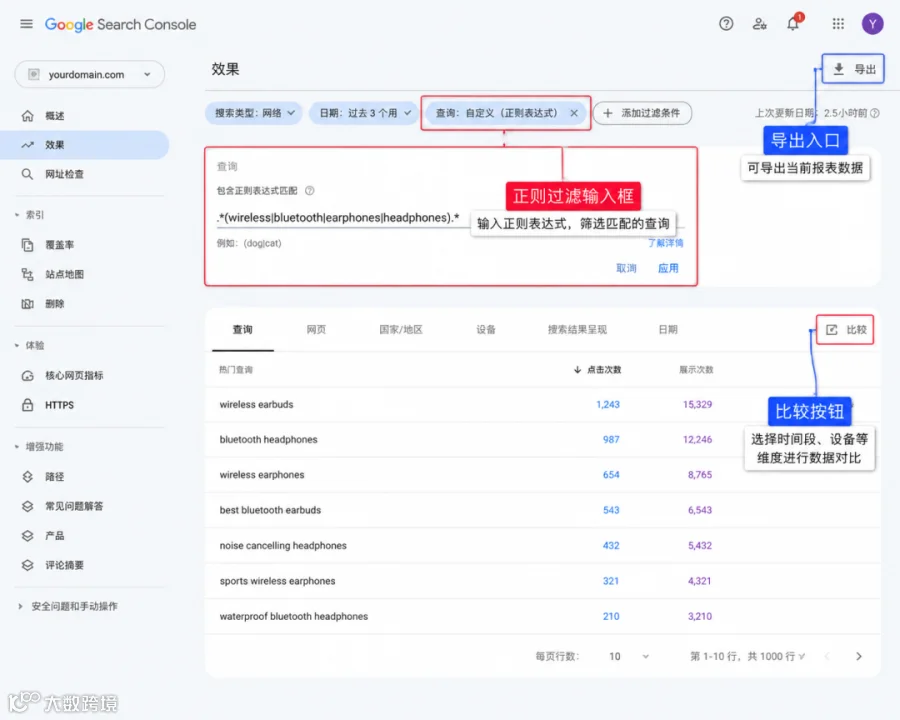Sort by 点击次数 column header
The image size is (900, 720).
[x=597, y=370]
